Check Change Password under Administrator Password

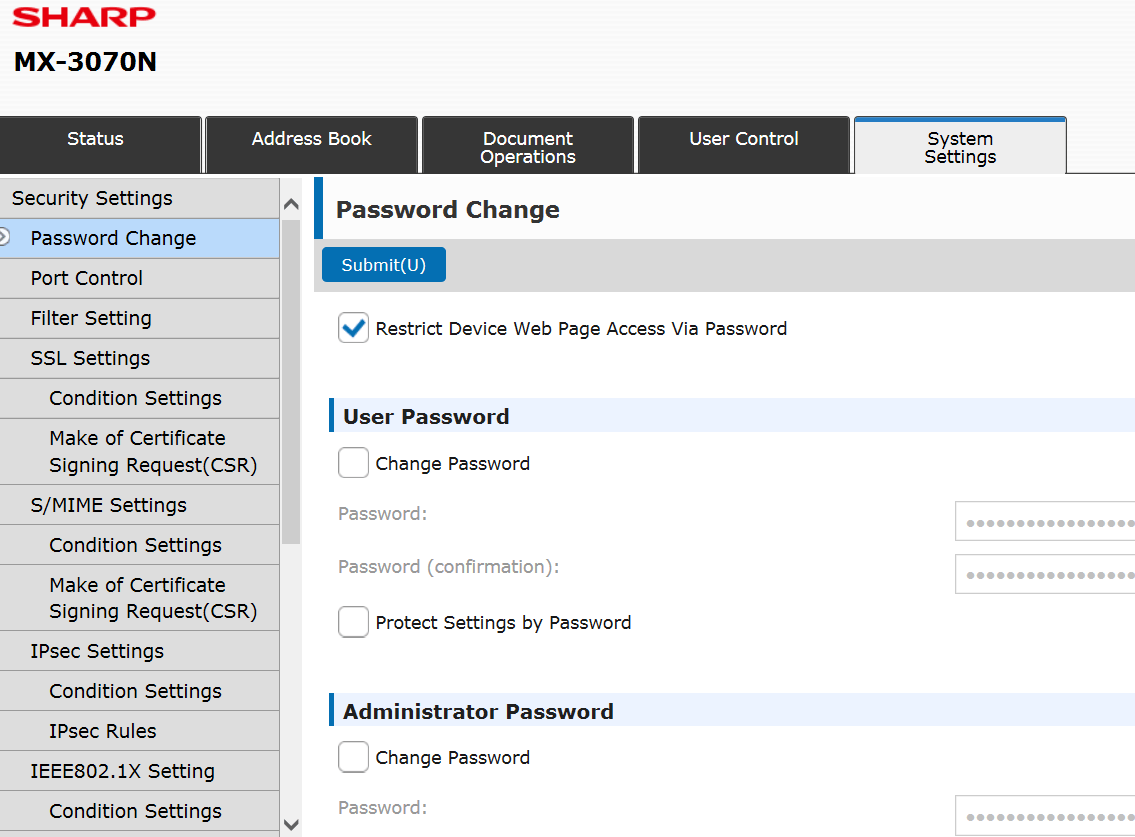click(x=353, y=757)
